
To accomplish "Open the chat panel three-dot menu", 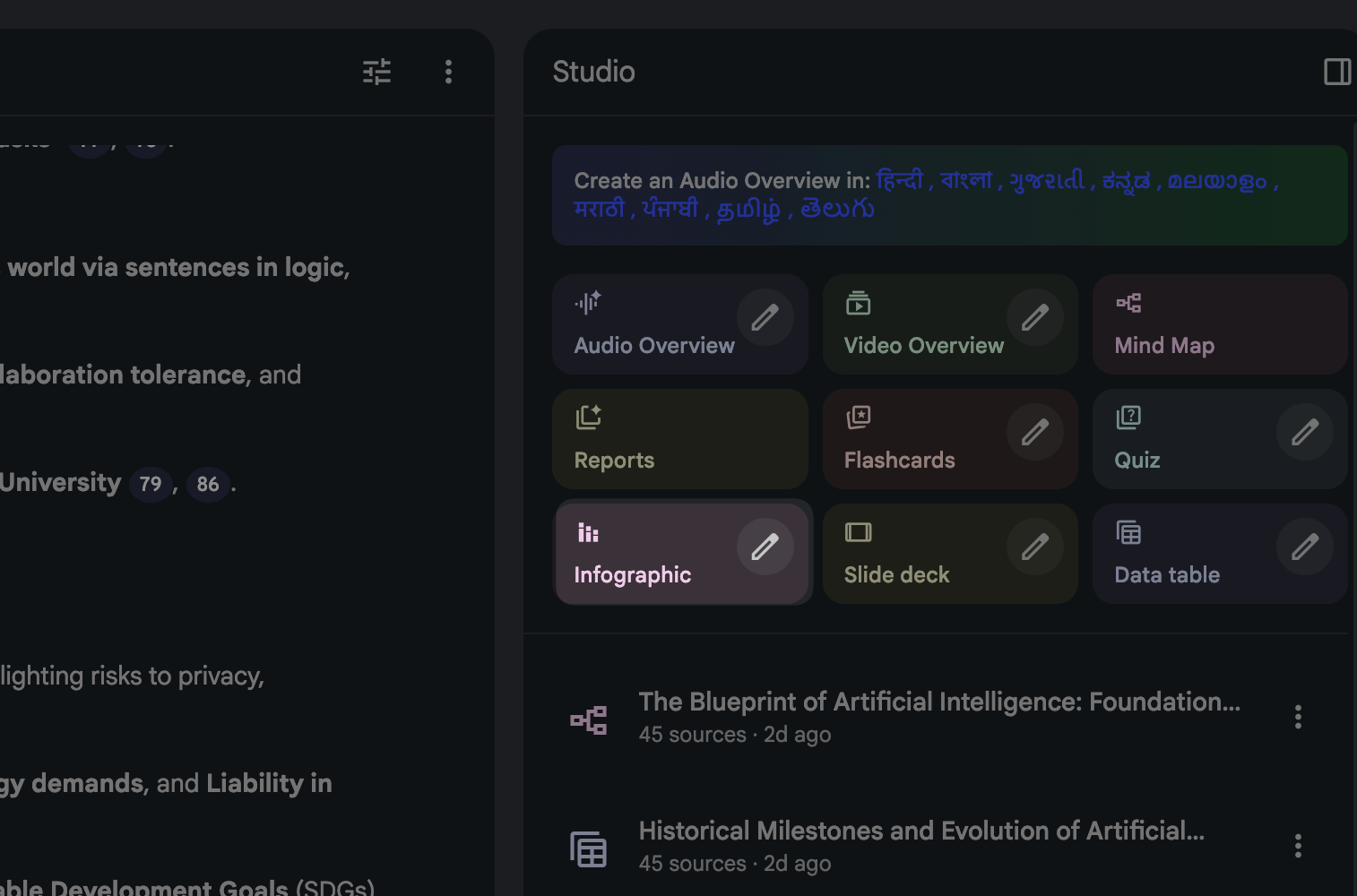I will [x=448, y=72].
